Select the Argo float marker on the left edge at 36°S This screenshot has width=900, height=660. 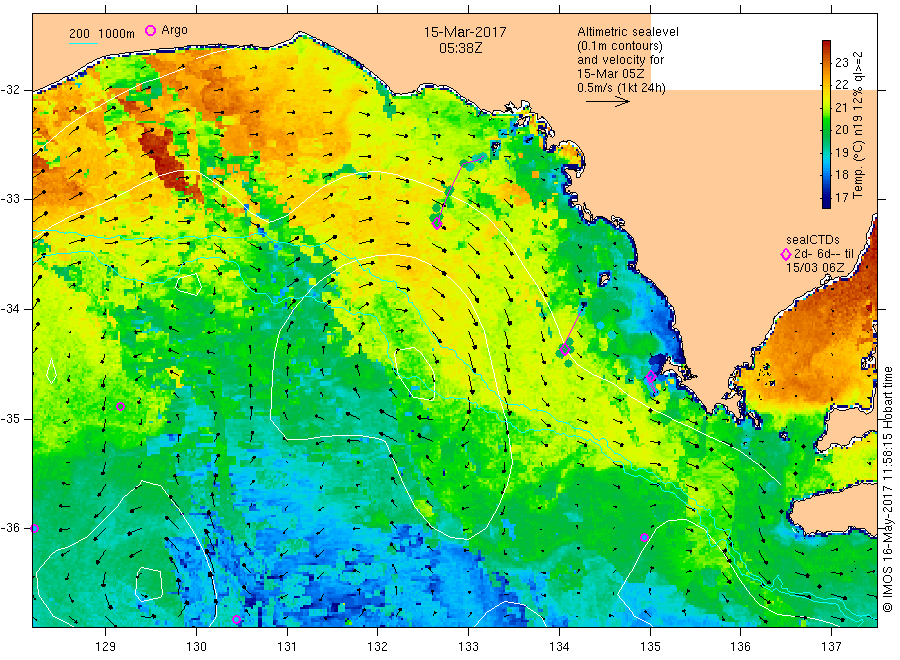34,529
